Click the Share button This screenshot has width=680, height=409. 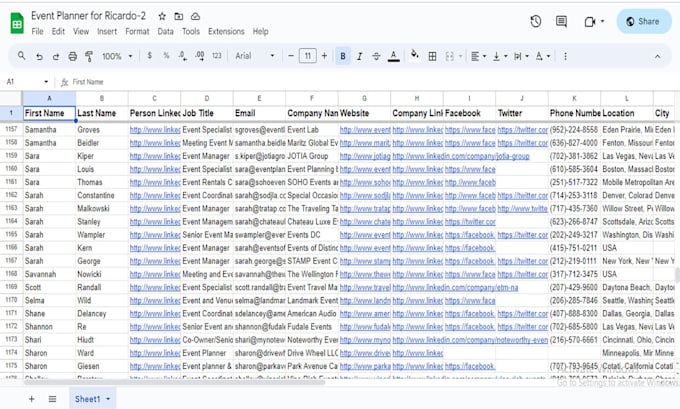click(x=644, y=21)
